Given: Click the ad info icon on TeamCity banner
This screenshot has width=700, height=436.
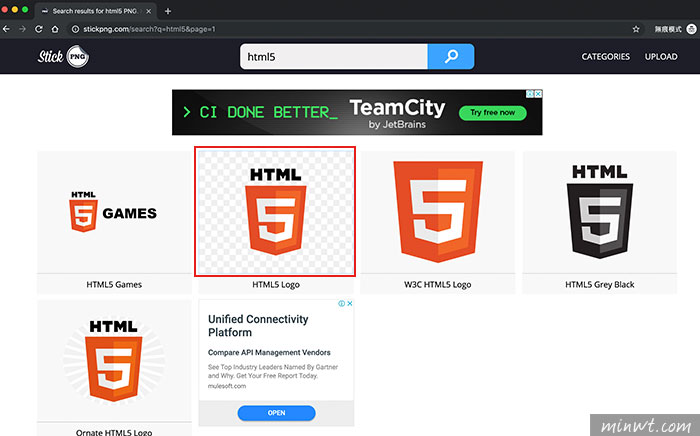Looking at the screenshot, I should point(529,94).
